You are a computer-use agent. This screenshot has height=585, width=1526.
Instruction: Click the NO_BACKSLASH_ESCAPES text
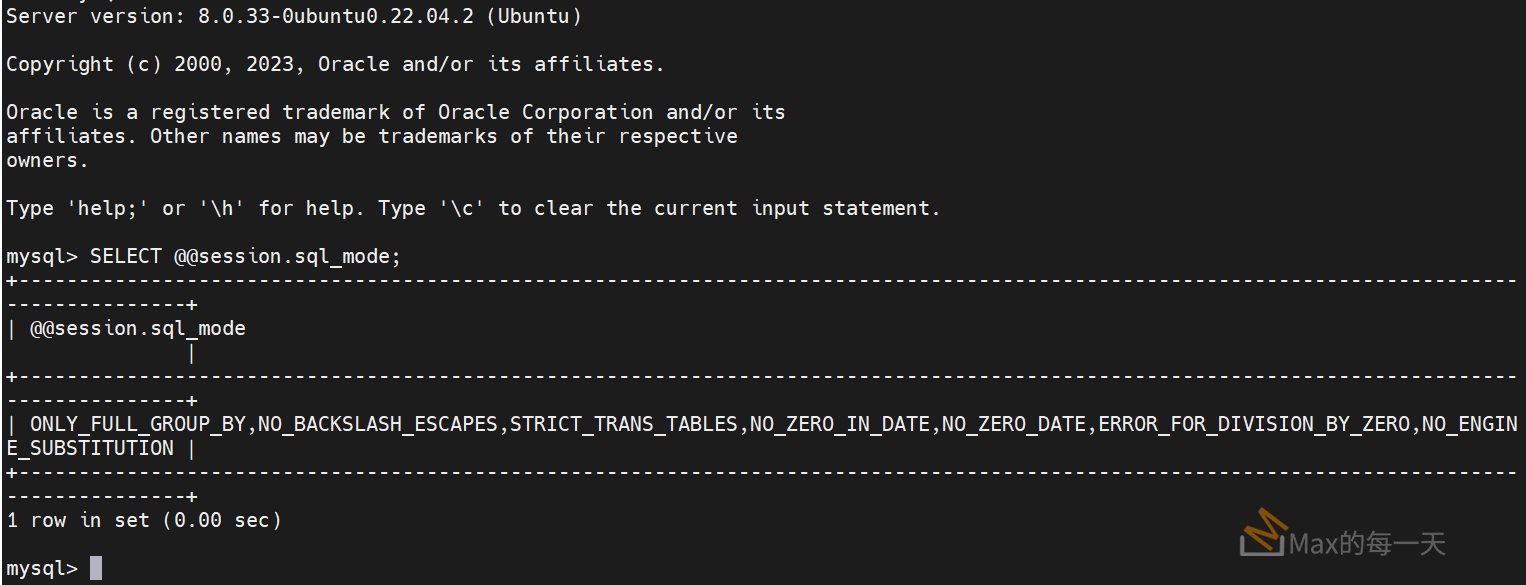point(378,424)
